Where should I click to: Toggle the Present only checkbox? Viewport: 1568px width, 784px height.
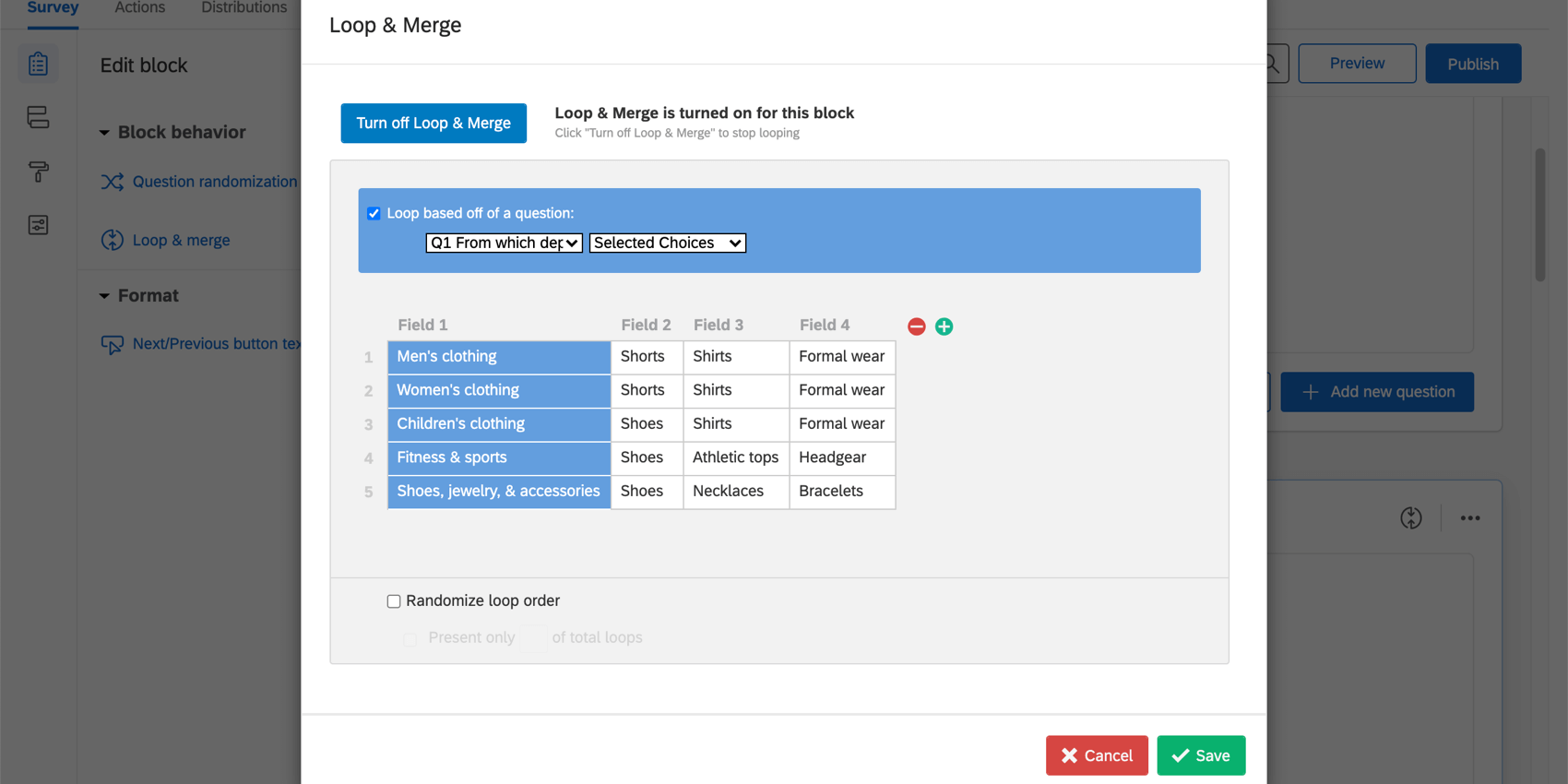click(410, 638)
